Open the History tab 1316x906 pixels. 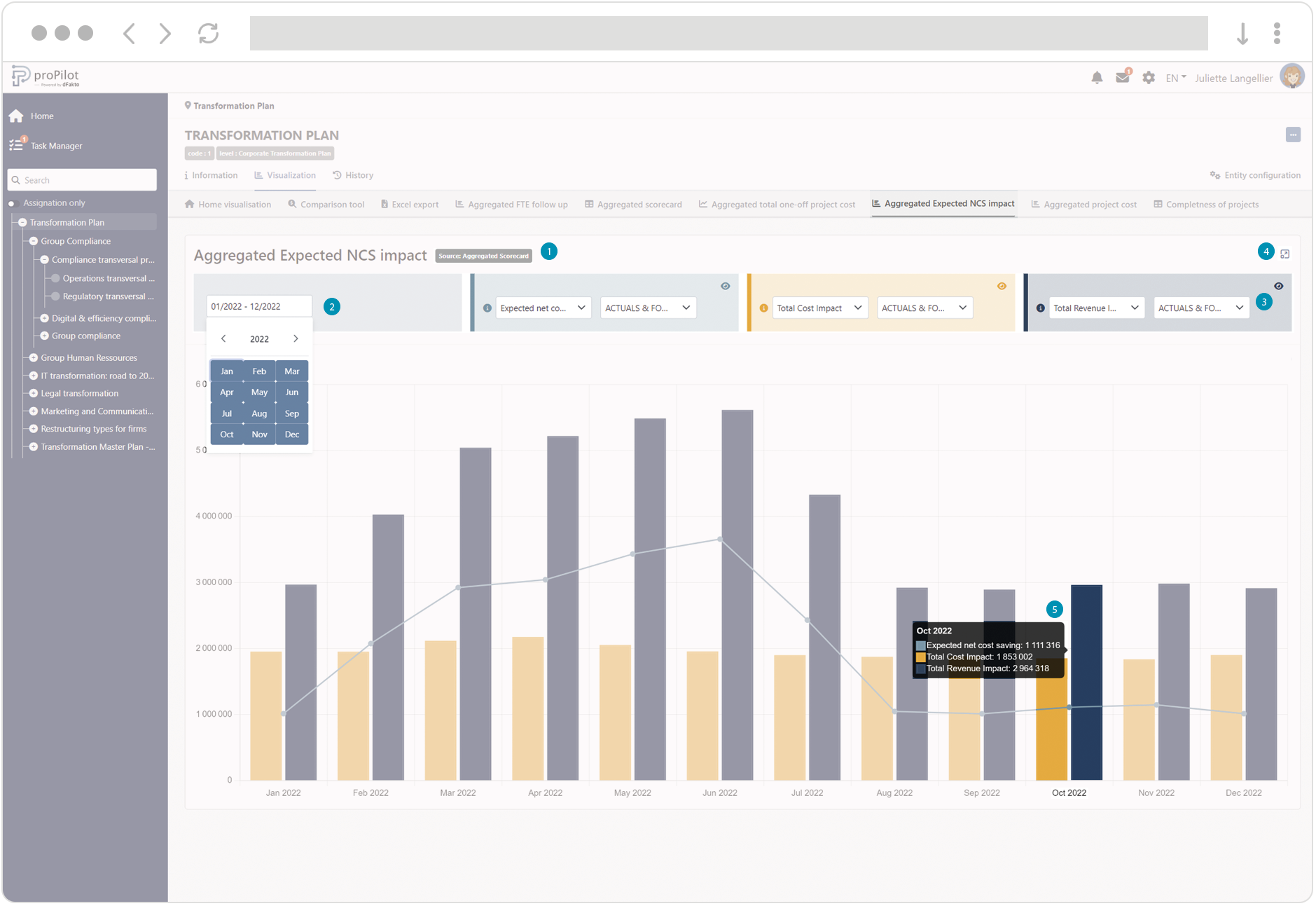point(353,175)
